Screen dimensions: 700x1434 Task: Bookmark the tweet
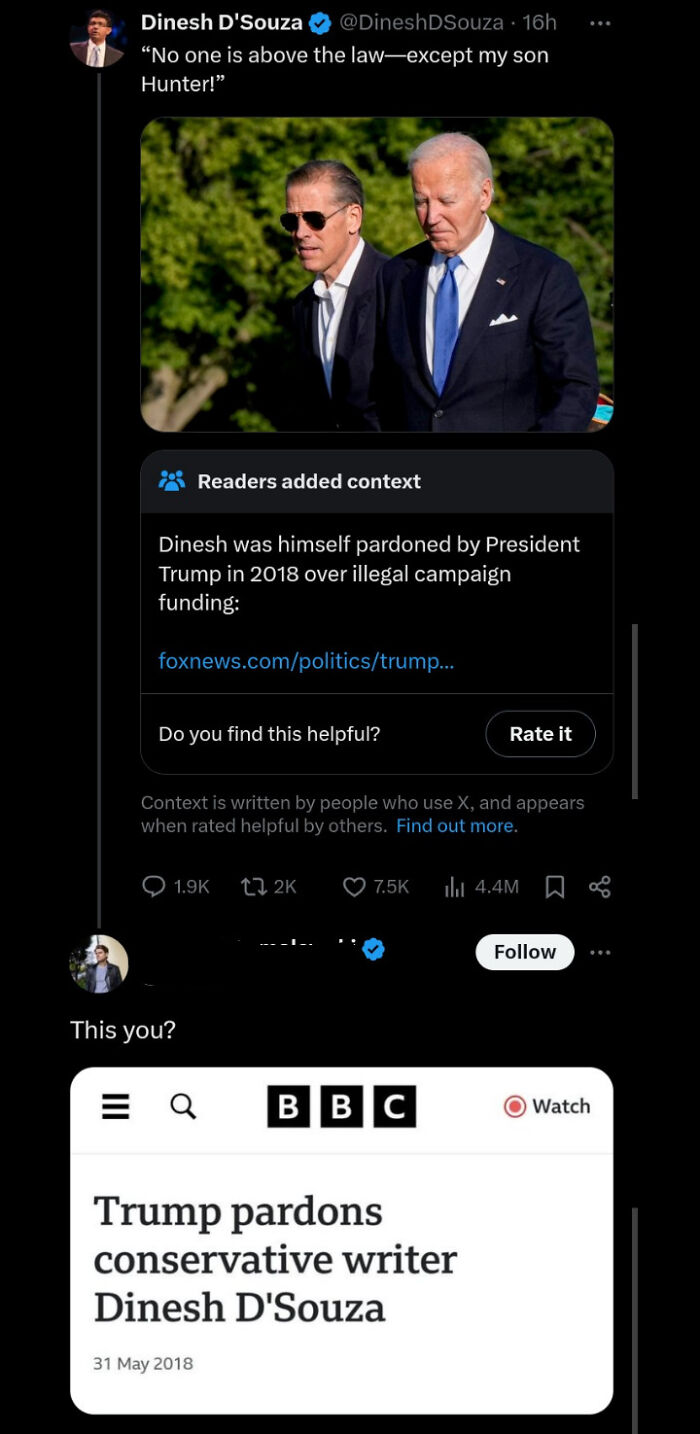[x=555, y=886]
